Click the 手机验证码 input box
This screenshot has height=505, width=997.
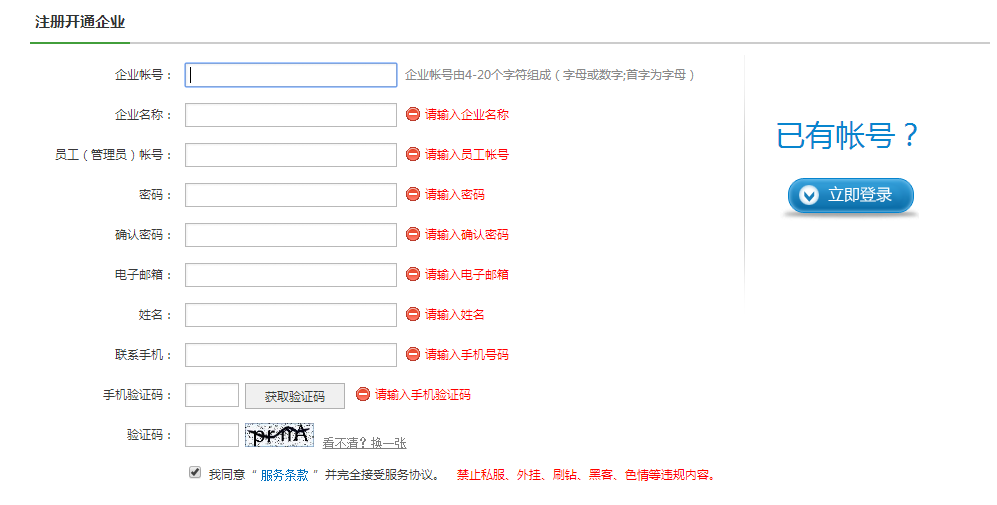(212, 395)
